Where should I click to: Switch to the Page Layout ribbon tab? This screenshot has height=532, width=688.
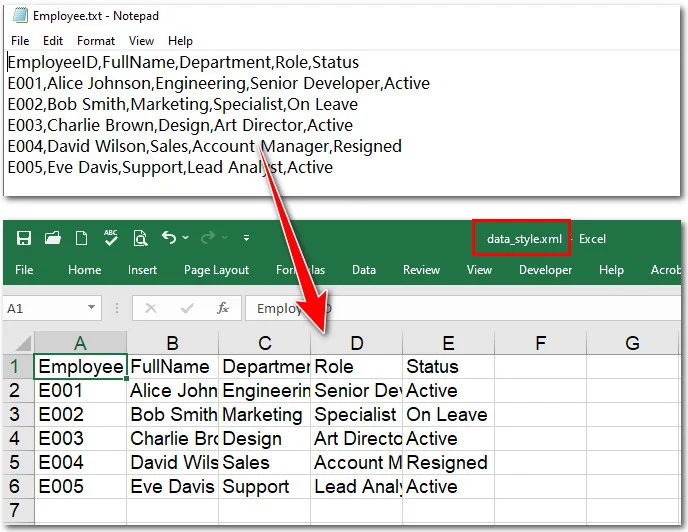216,270
